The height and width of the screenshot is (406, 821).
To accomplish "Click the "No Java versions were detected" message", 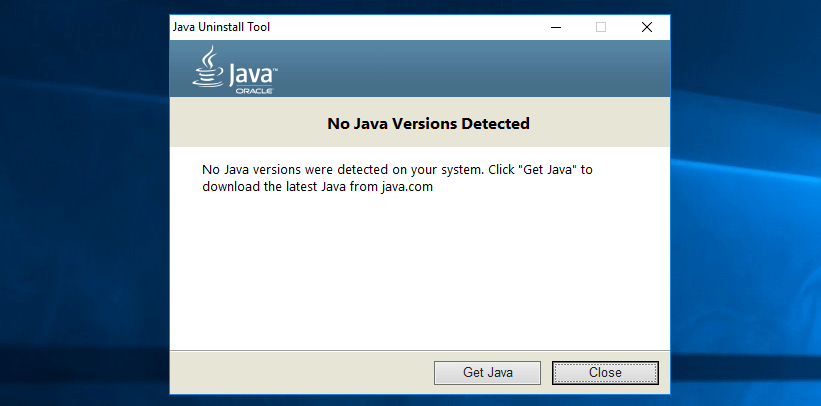I will [330, 169].
